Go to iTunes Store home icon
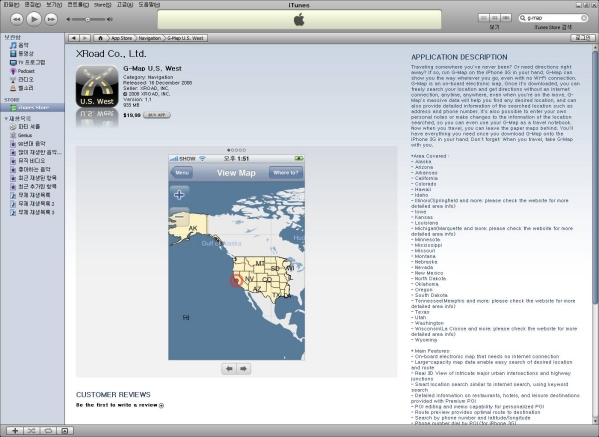 tap(100, 38)
